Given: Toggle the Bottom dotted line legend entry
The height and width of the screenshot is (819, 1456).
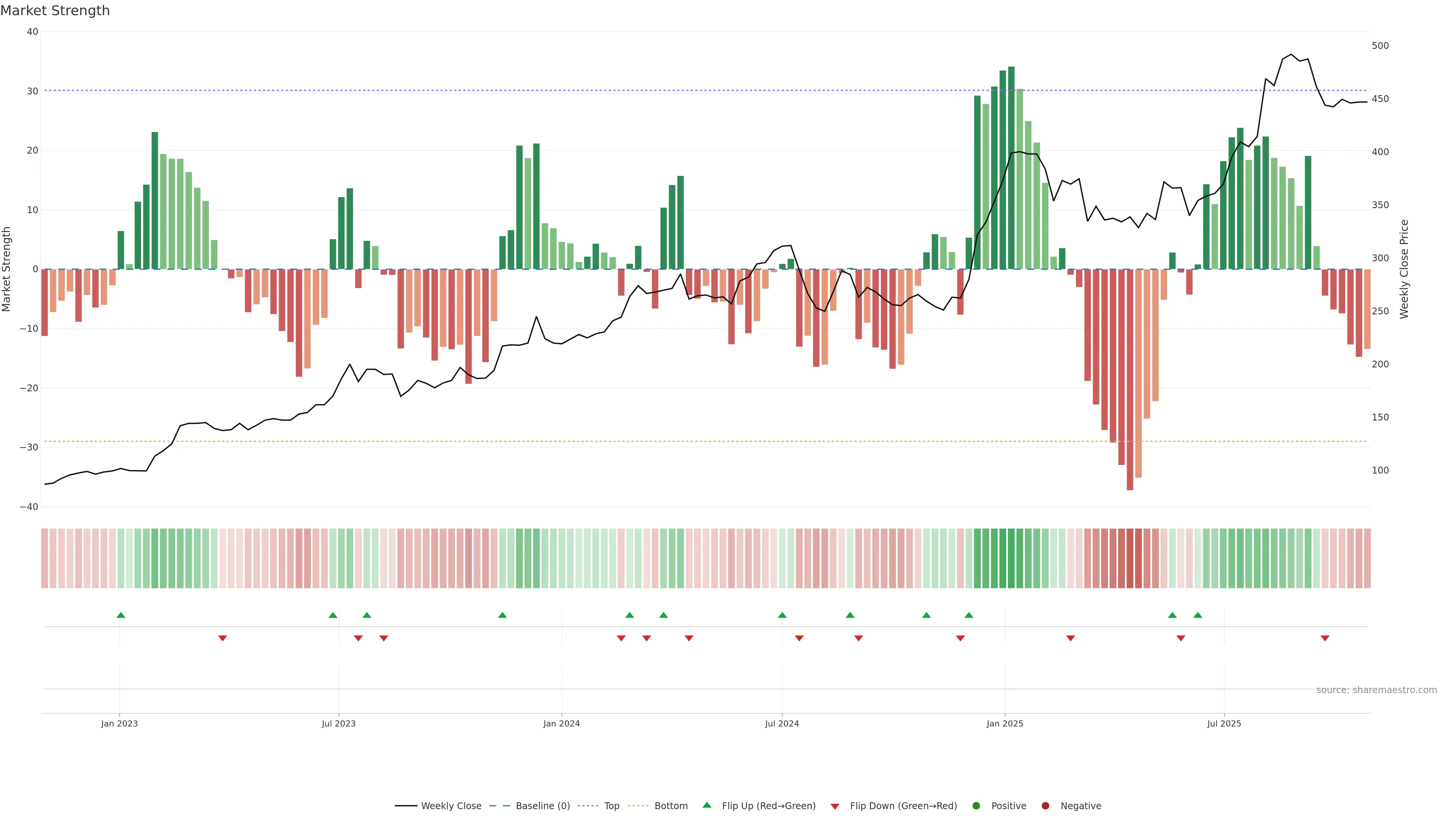Looking at the screenshot, I should point(671,806).
